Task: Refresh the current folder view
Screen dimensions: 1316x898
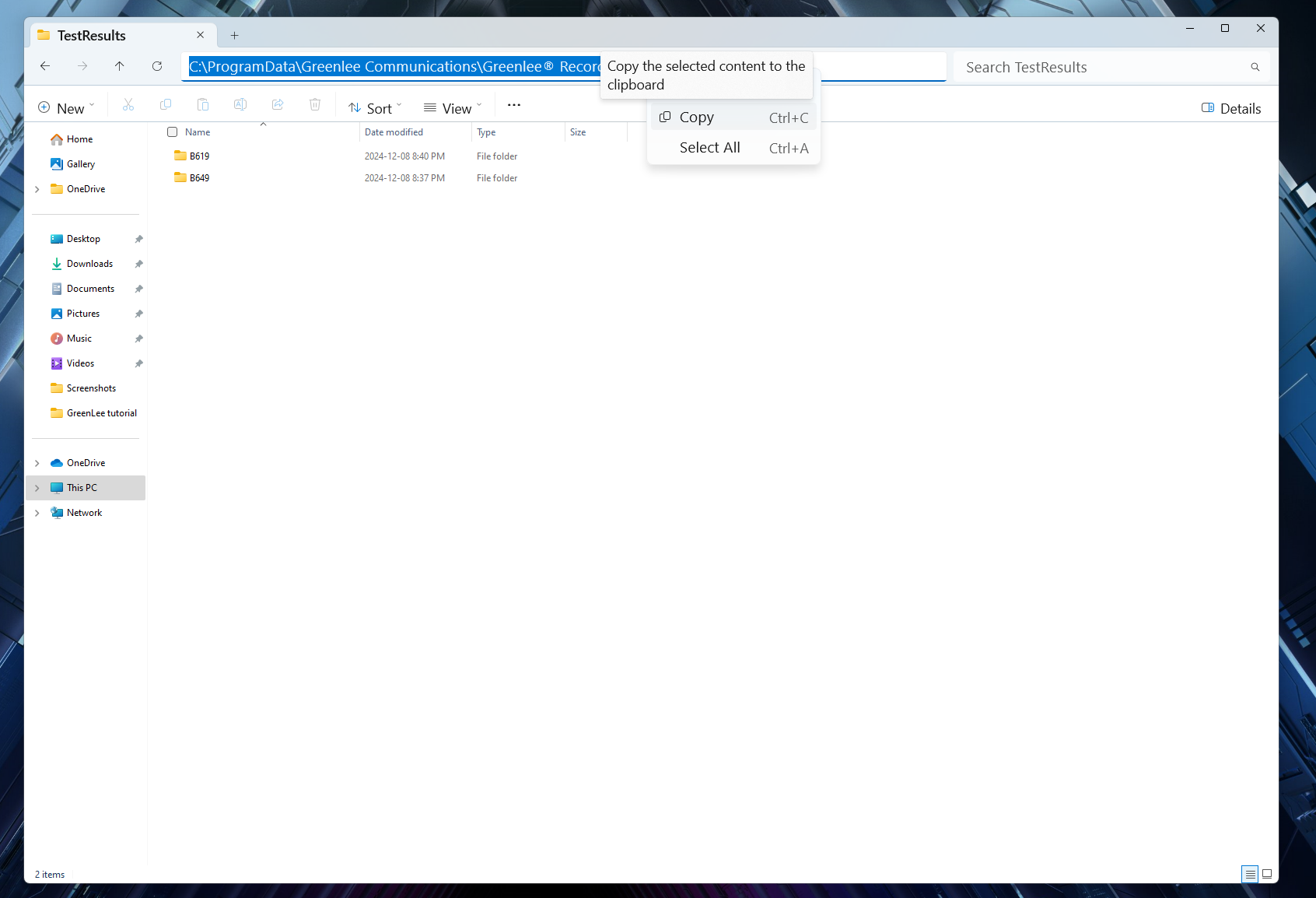Action: [x=157, y=66]
